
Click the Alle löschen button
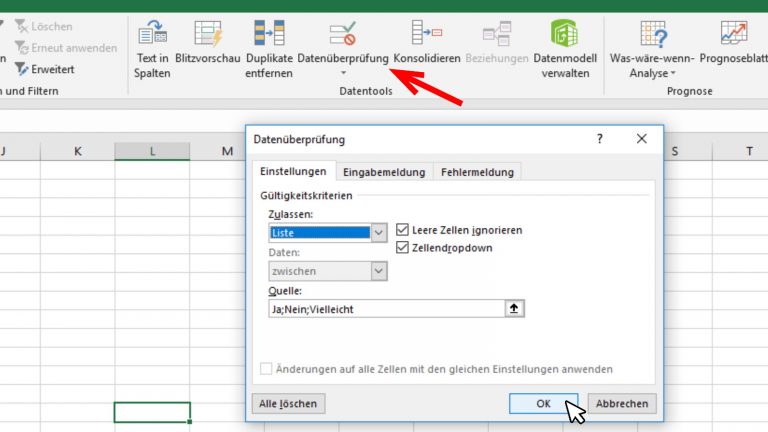(288, 404)
